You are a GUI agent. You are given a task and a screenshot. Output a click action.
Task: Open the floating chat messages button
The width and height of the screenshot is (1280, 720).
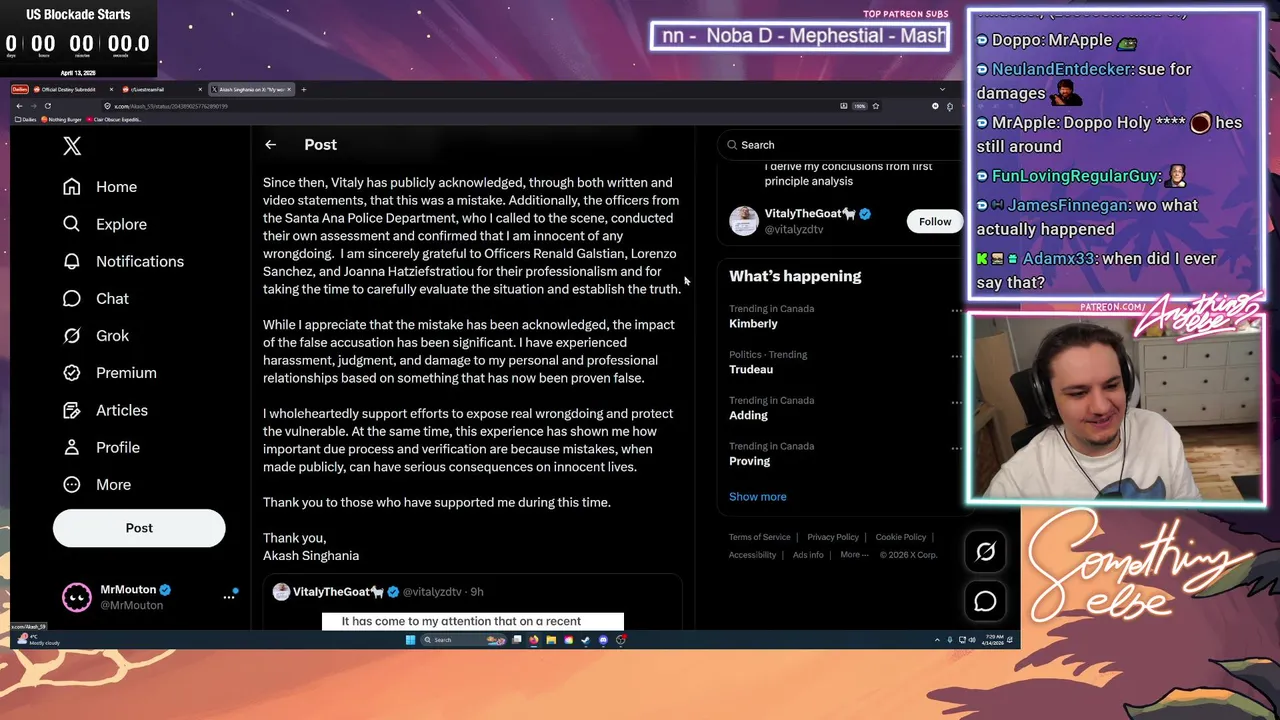[985, 601]
